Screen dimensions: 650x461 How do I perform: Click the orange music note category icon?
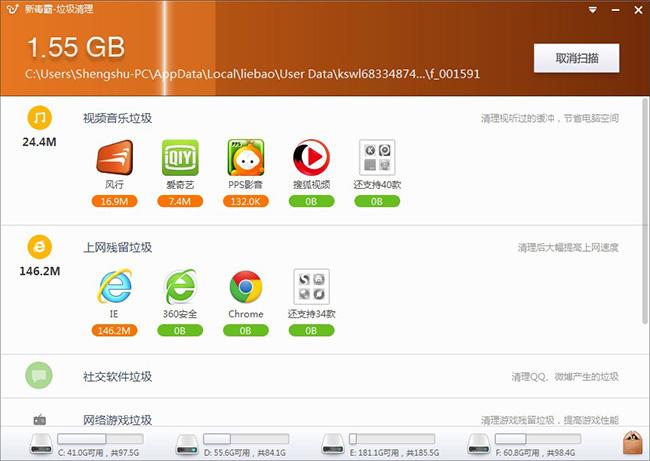pyautogui.click(x=39, y=118)
